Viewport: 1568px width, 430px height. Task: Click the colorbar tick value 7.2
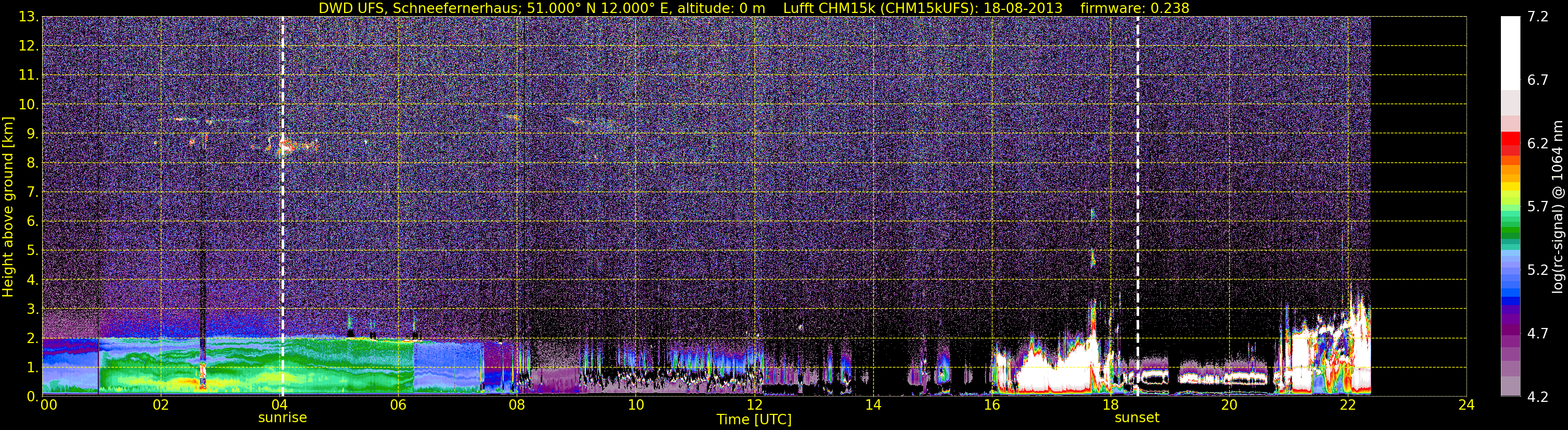(x=1538, y=17)
